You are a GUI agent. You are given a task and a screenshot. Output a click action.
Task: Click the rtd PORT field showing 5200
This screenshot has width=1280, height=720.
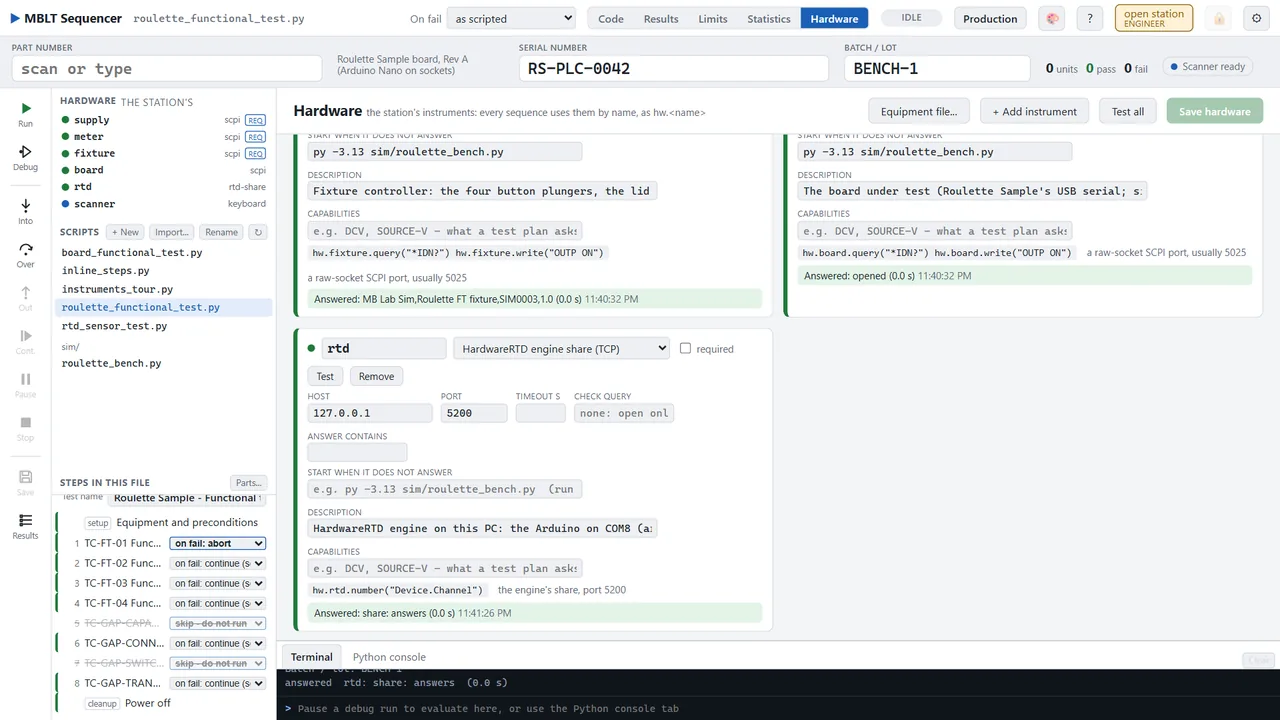(x=474, y=412)
